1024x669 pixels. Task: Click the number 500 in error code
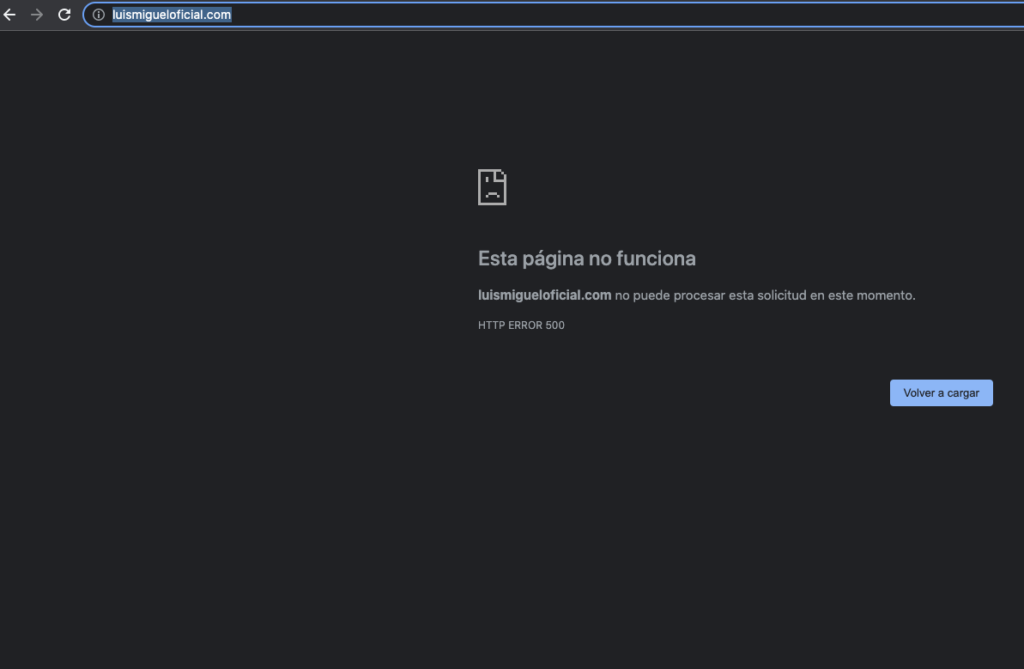(555, 325)
